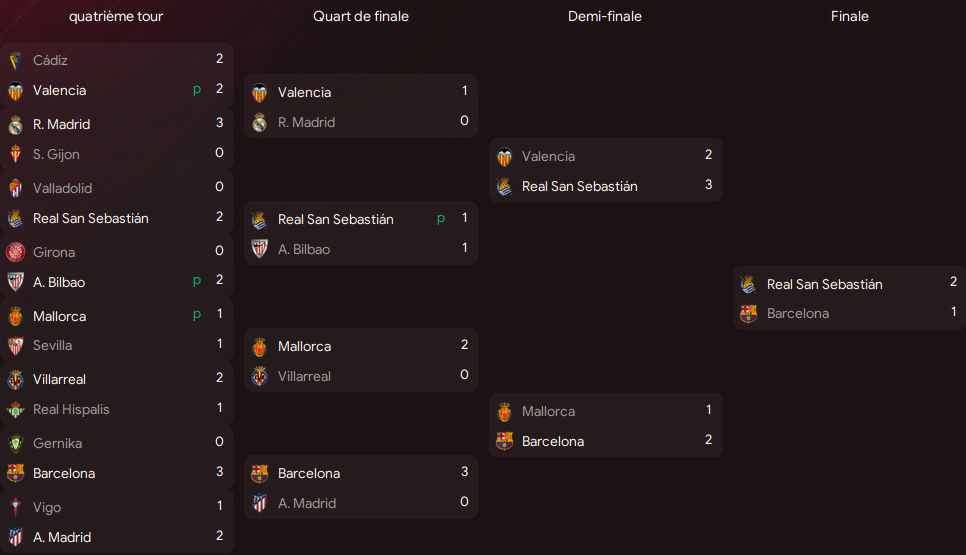
Task: Click the Cádiz club crest icon
Action: coord(15,60)
